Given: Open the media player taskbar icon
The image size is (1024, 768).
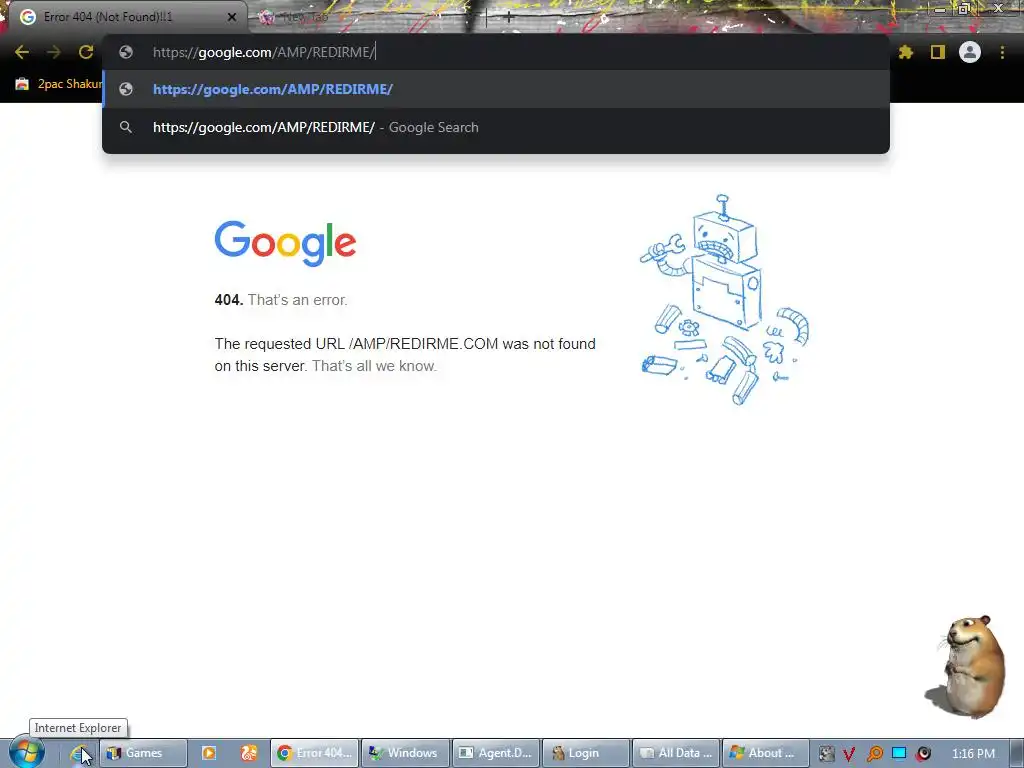Looking at the screenshot, I should (209, 753).
